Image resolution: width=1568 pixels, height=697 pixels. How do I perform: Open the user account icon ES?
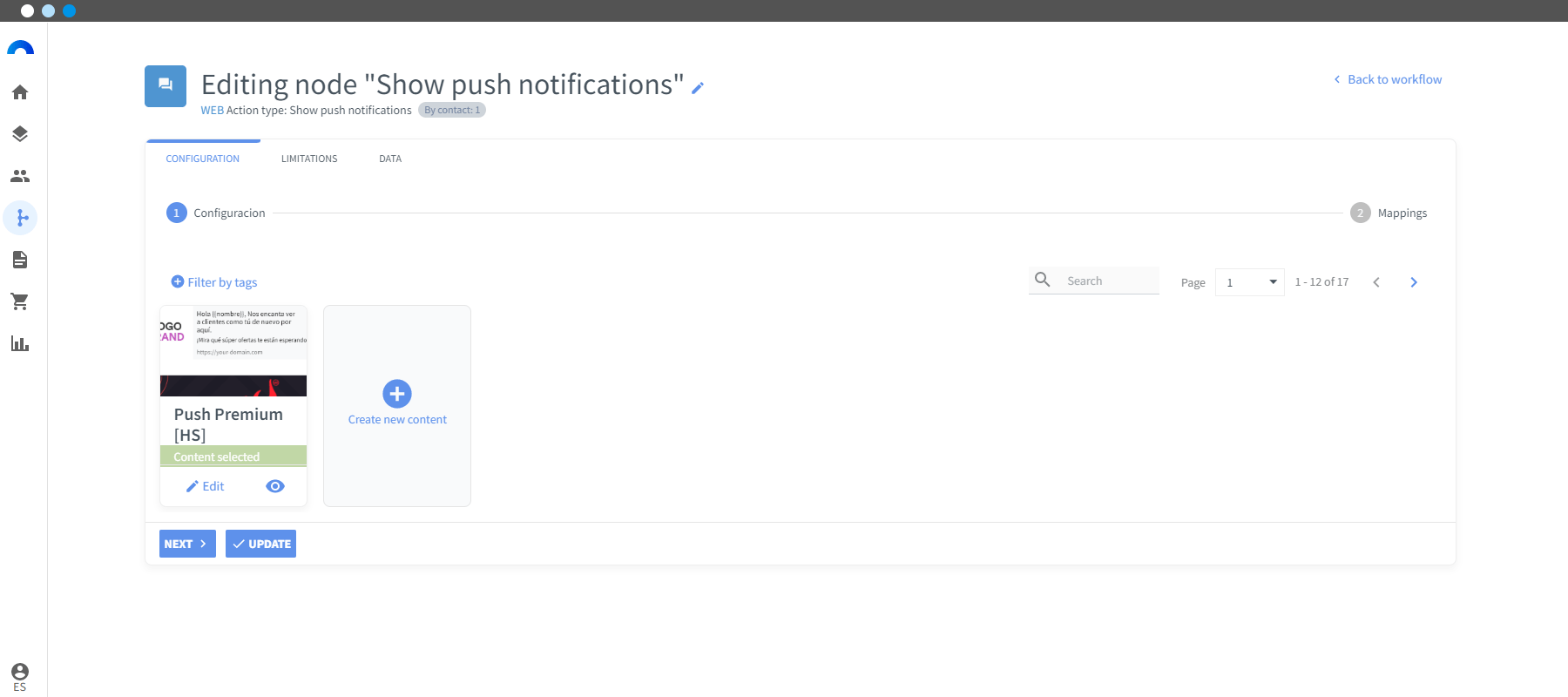(20, 677)
